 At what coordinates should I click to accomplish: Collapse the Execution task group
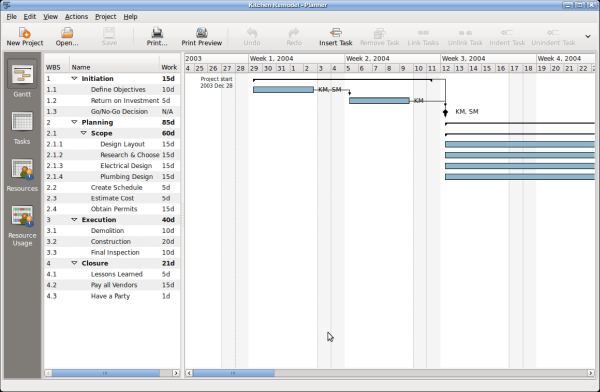point(74,220)
